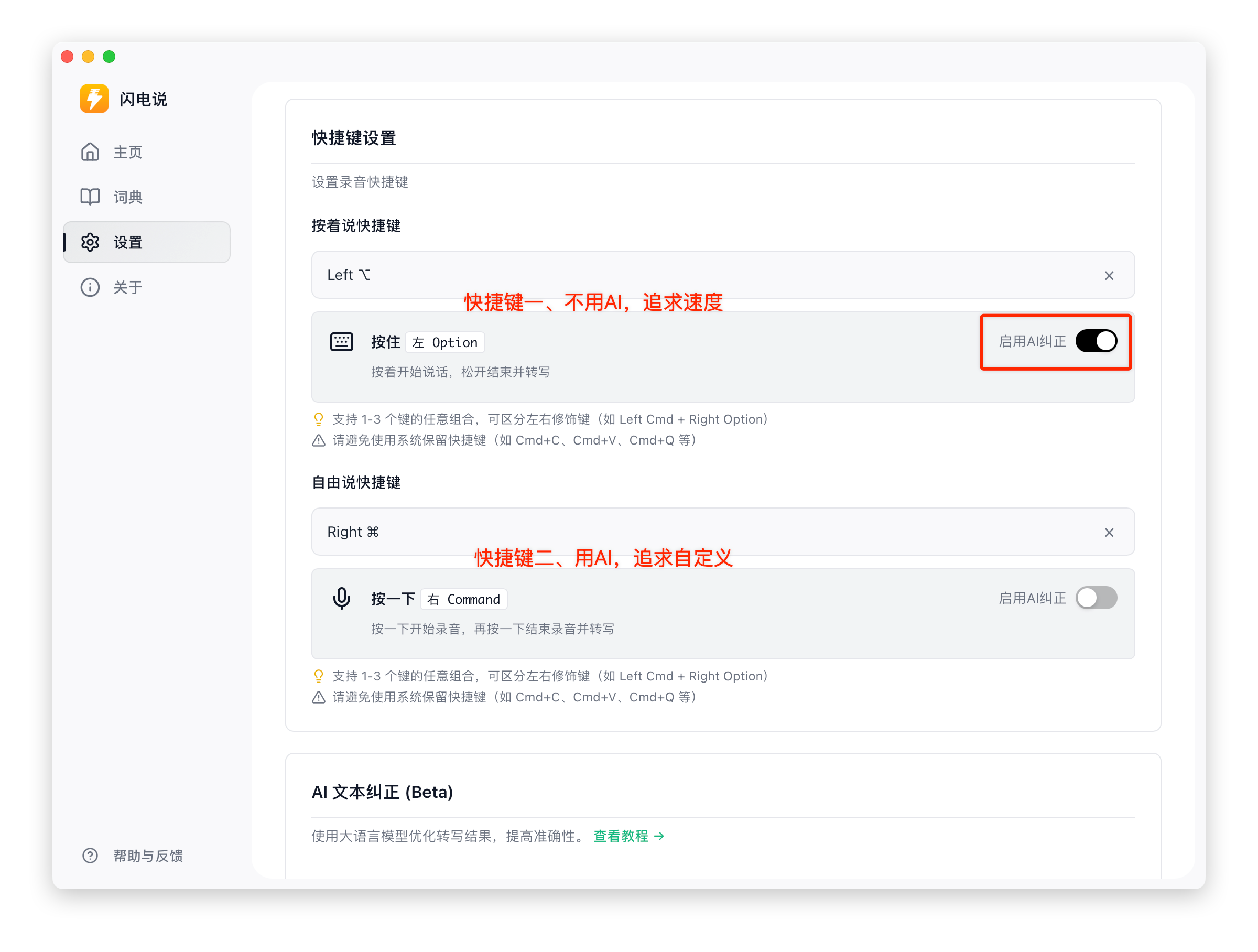Click the warning triangle icon under 自由说
The height and width of the screenshot is (952, 1258).
[319, 697]
